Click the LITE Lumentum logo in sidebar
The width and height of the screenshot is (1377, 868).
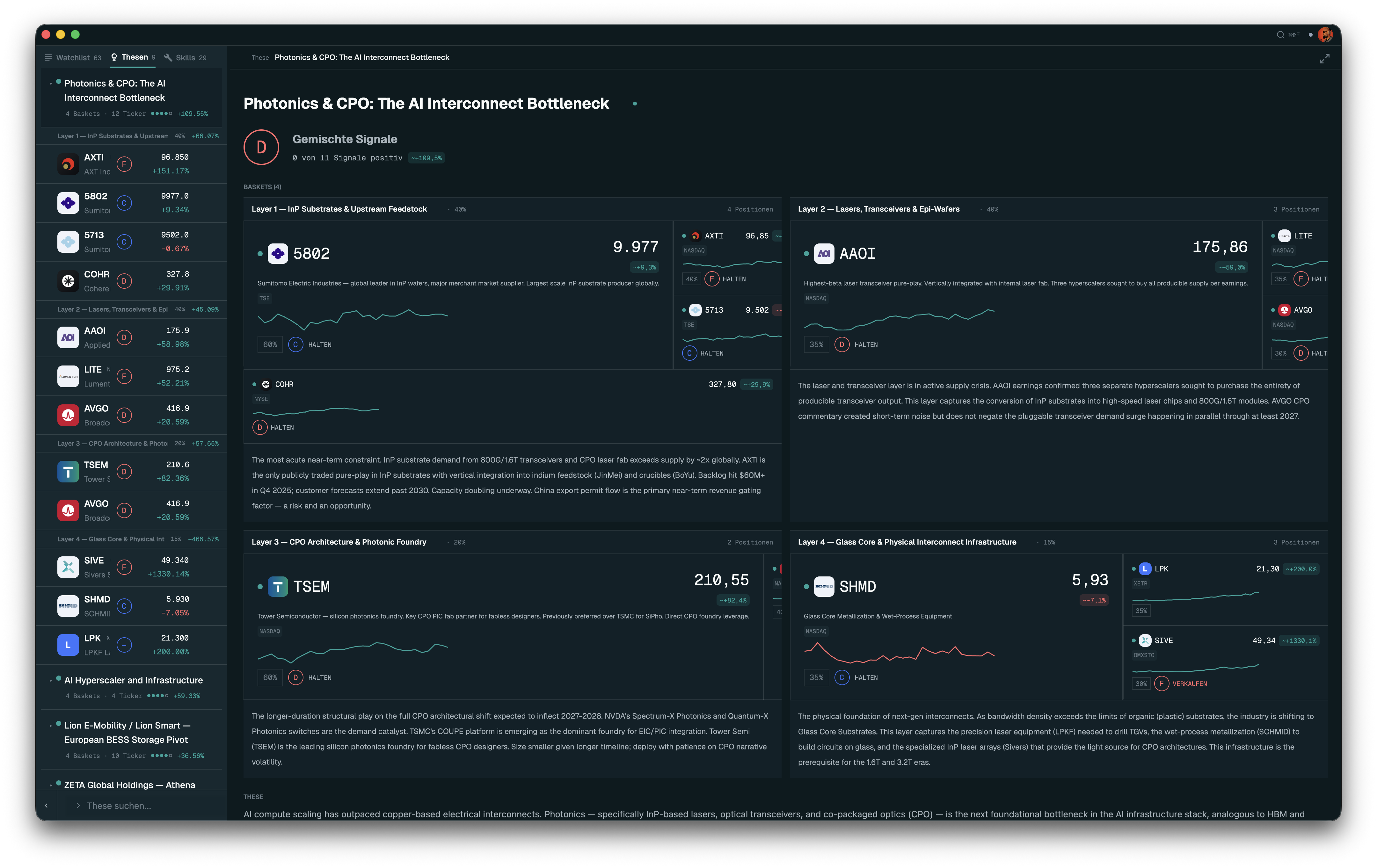pyautogui.click(x=68, y=376)
